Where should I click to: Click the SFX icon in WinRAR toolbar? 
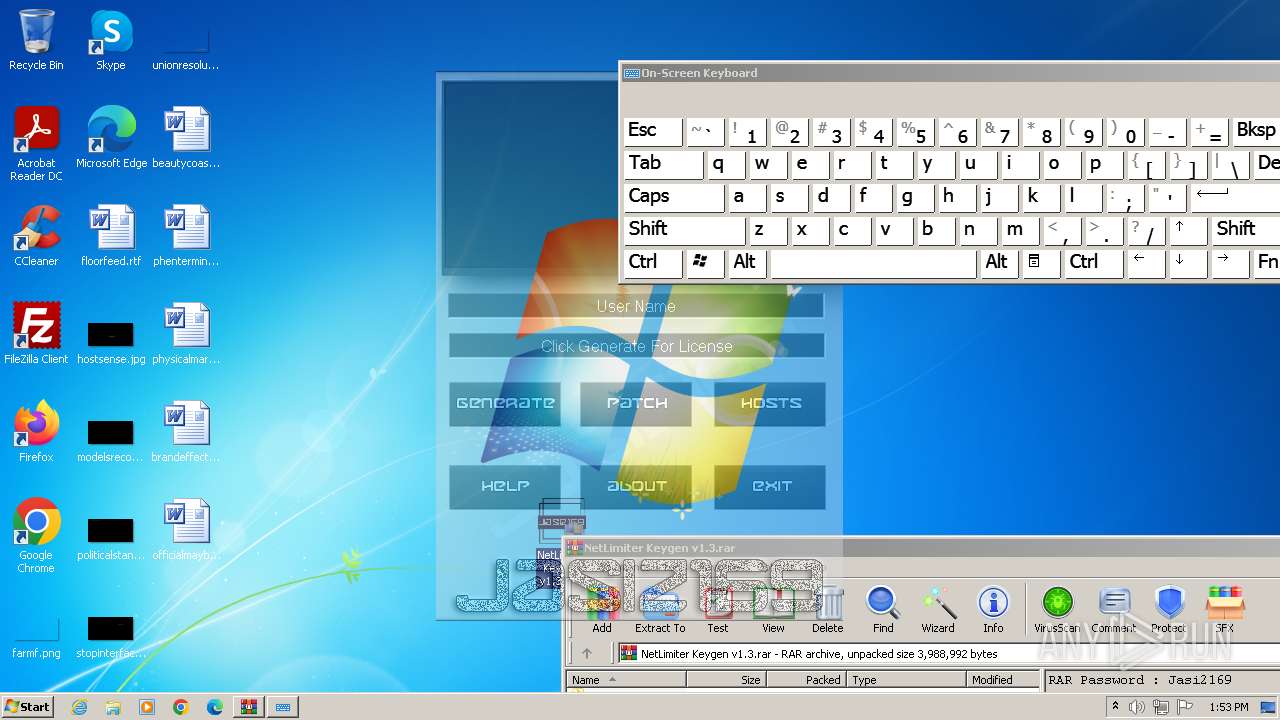(x=1225, y=609)
